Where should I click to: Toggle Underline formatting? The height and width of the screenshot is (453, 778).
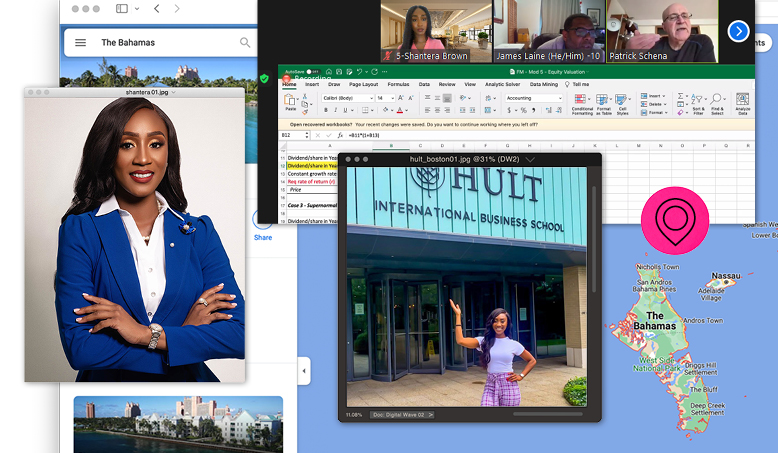(345, 110)
